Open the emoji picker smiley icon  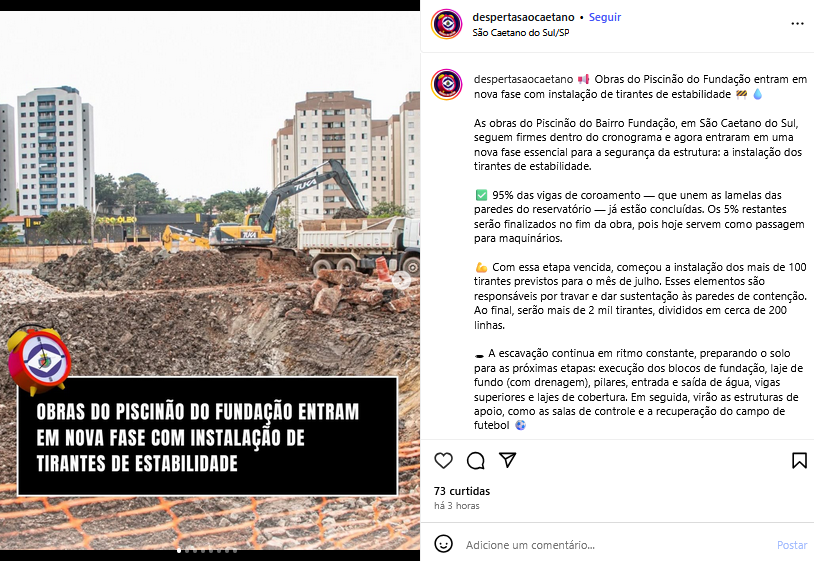pyautogui.click(x=443, y=544)
